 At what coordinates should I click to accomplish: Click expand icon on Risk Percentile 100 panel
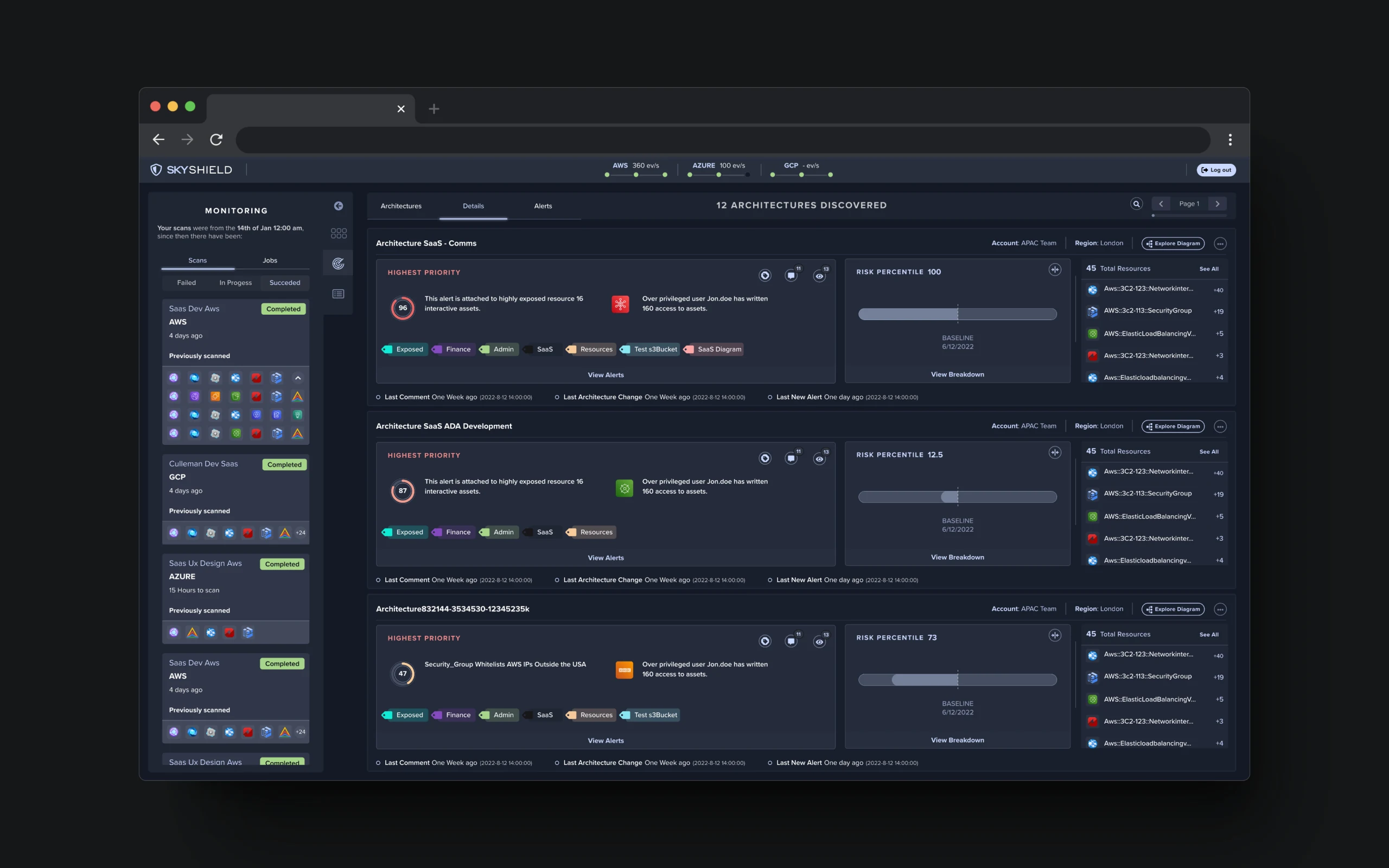[x=1055, y=270]
